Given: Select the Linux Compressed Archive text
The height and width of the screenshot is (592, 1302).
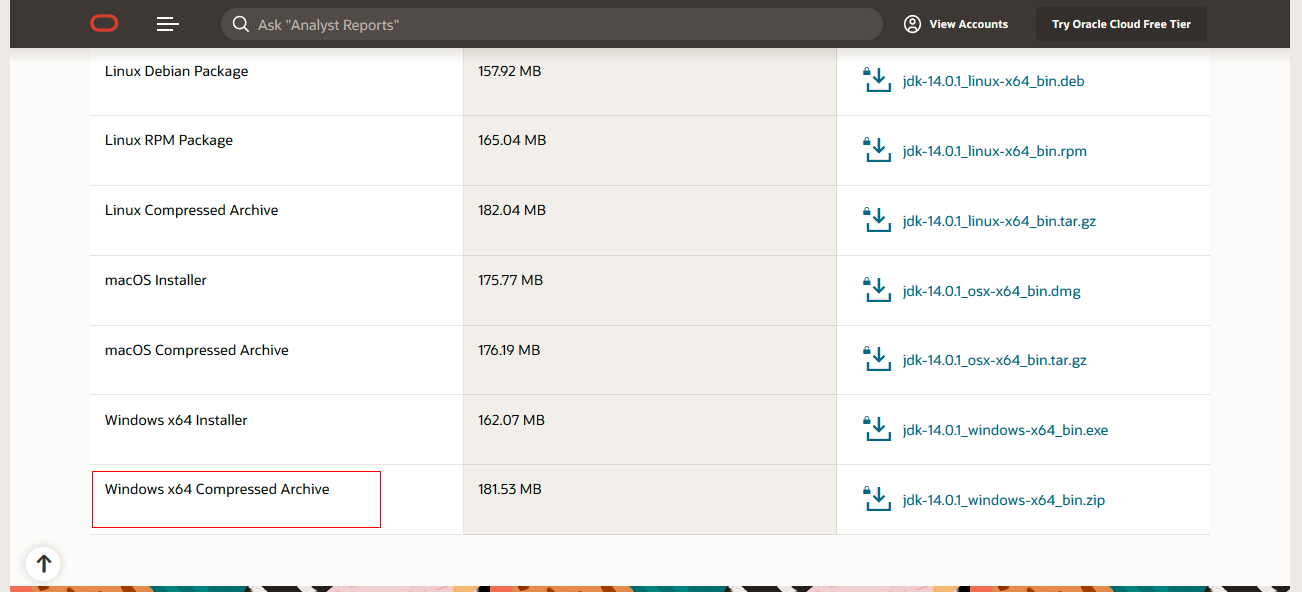Looking at the screenshot, I should point(191,210).
